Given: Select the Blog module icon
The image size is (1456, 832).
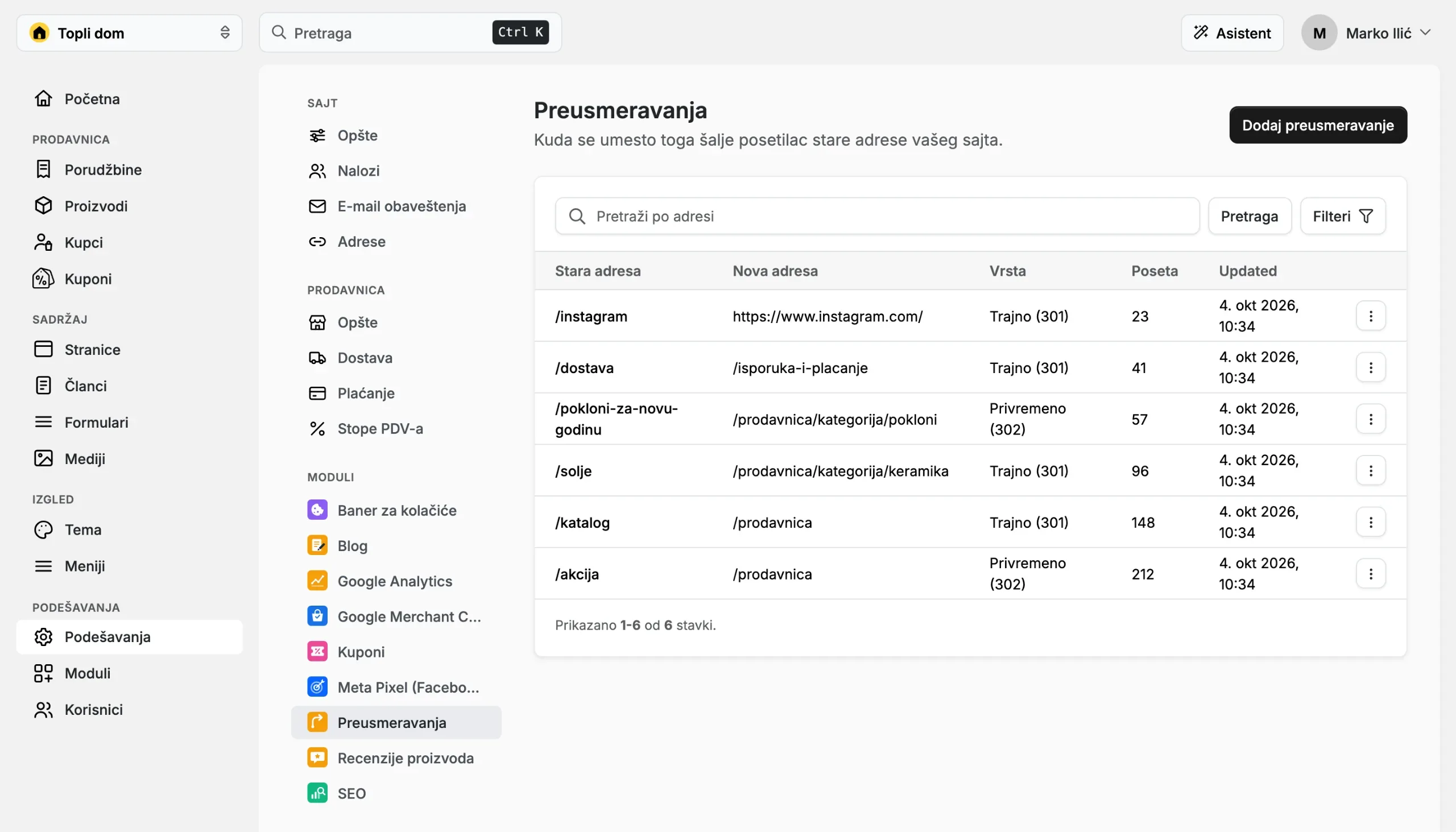Looking at the screenshot, I should (317, 545).
